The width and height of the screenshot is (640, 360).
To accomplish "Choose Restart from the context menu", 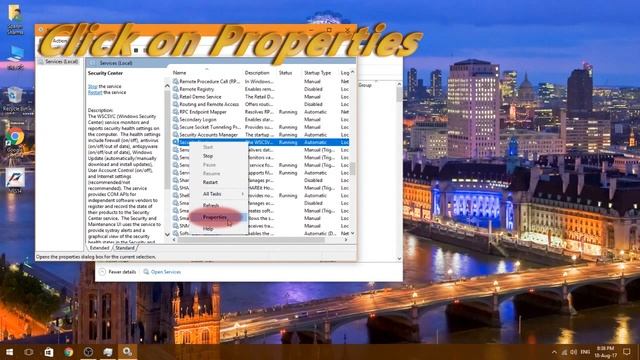I will click(210, 182).
